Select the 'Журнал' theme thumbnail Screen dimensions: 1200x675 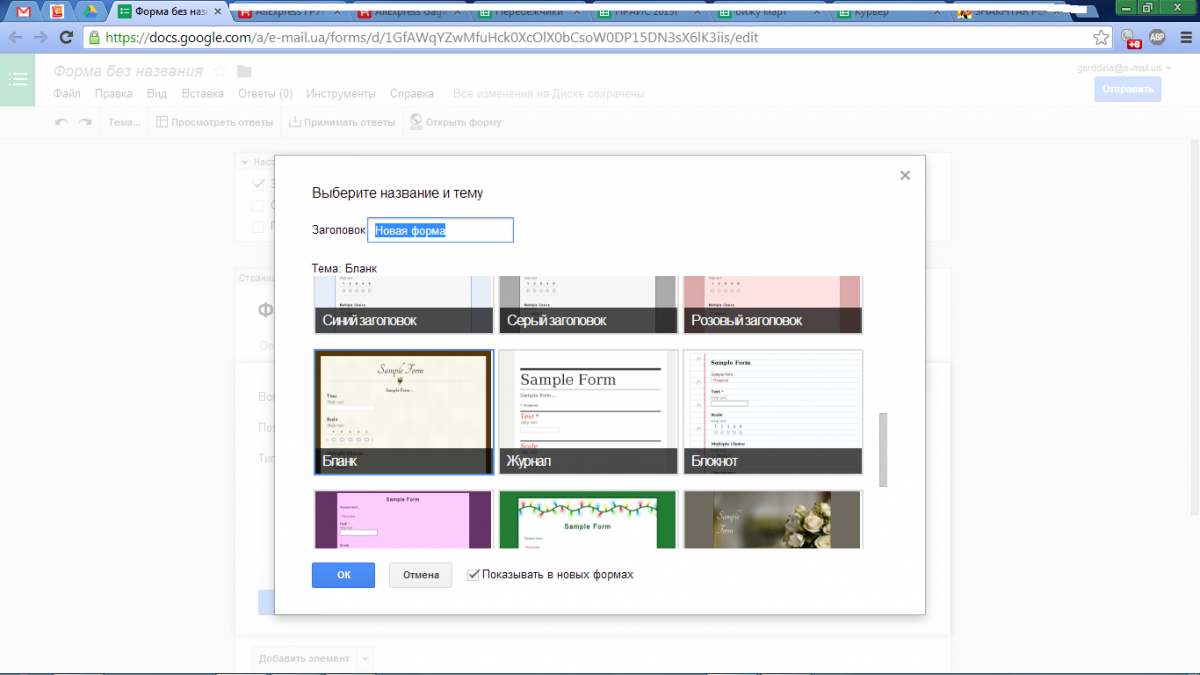pos(588,412)
